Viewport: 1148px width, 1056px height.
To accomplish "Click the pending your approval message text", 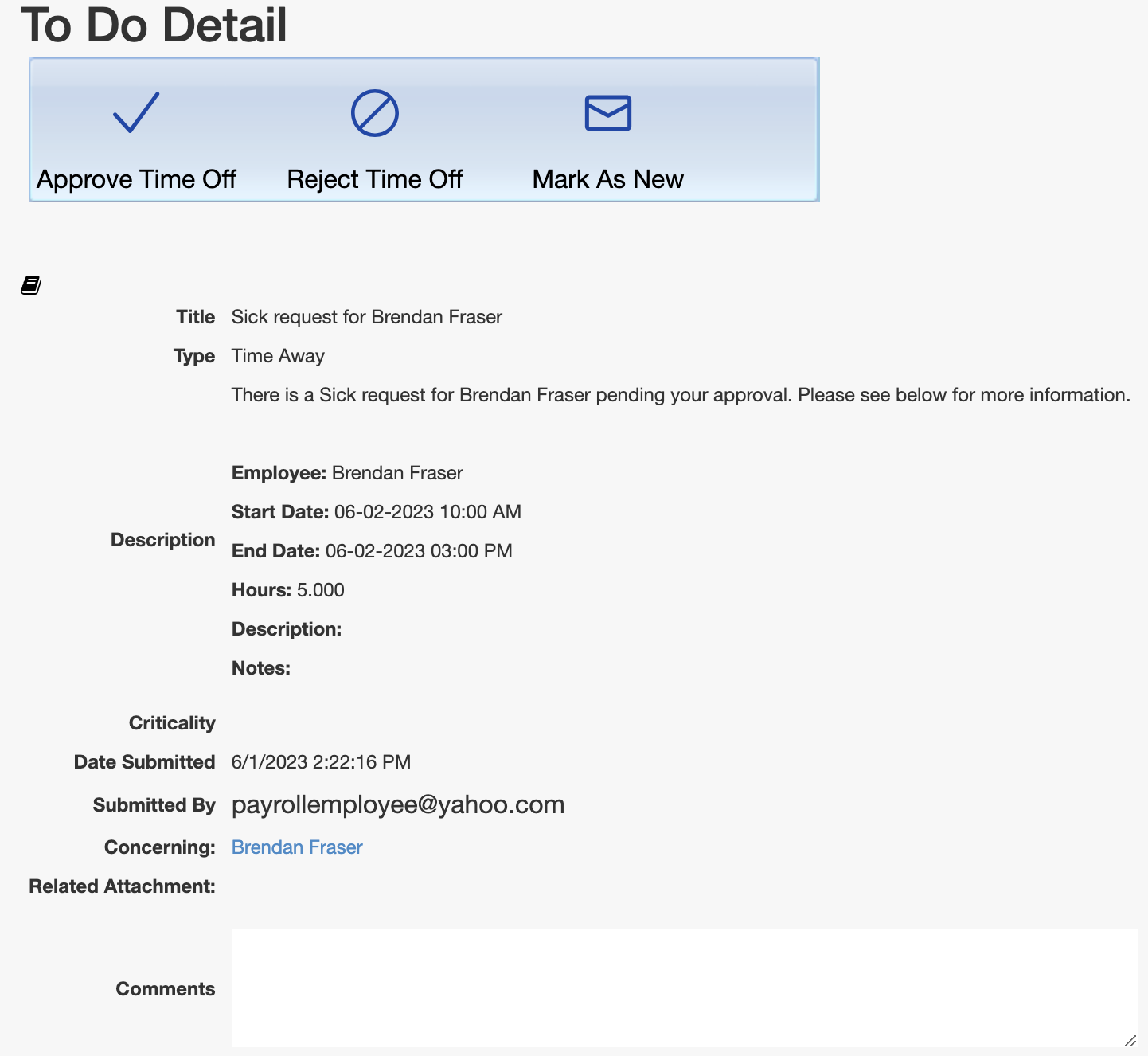I will (x=680, y=395).
